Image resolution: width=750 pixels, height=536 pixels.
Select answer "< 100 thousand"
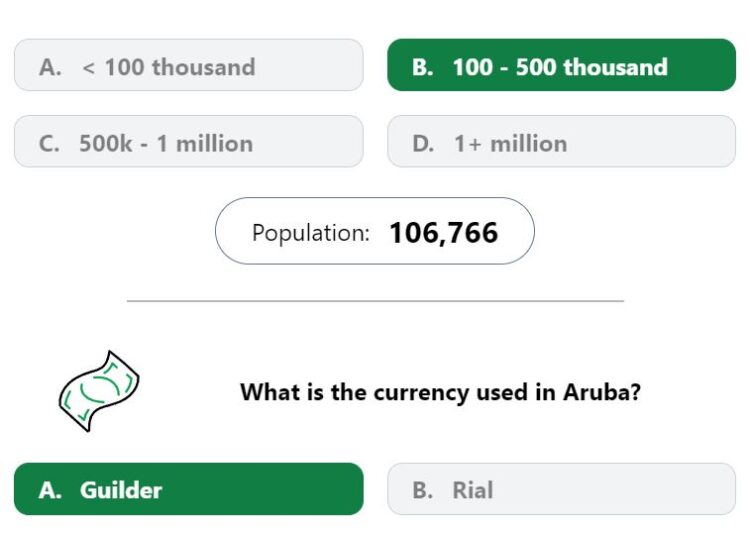point(189,65)
